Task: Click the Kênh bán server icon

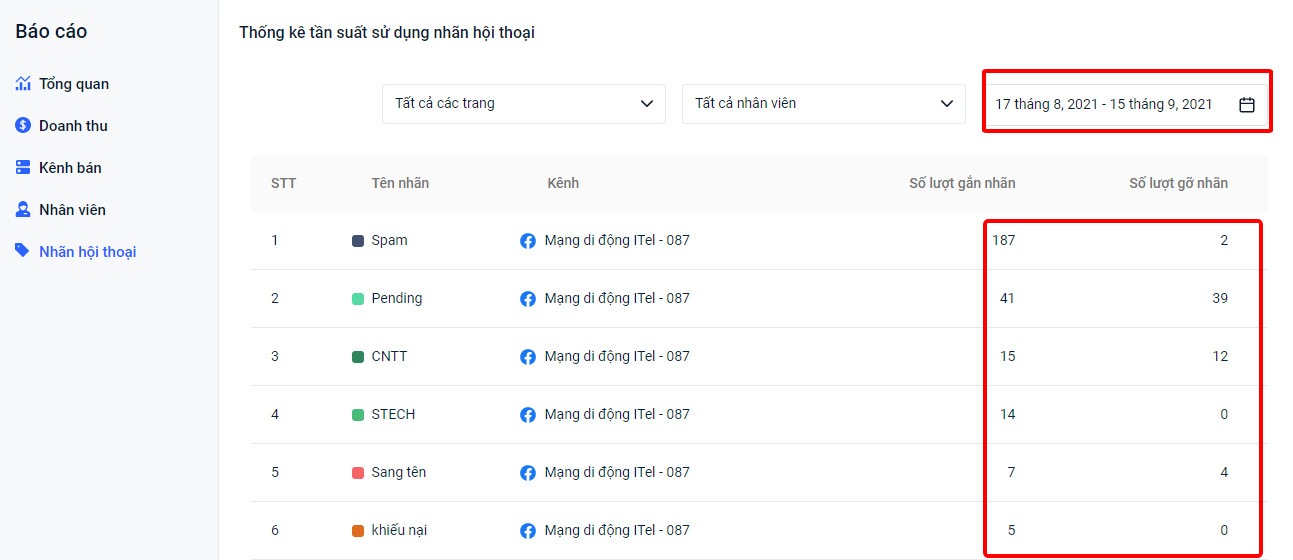Action: tap(23, 168)
